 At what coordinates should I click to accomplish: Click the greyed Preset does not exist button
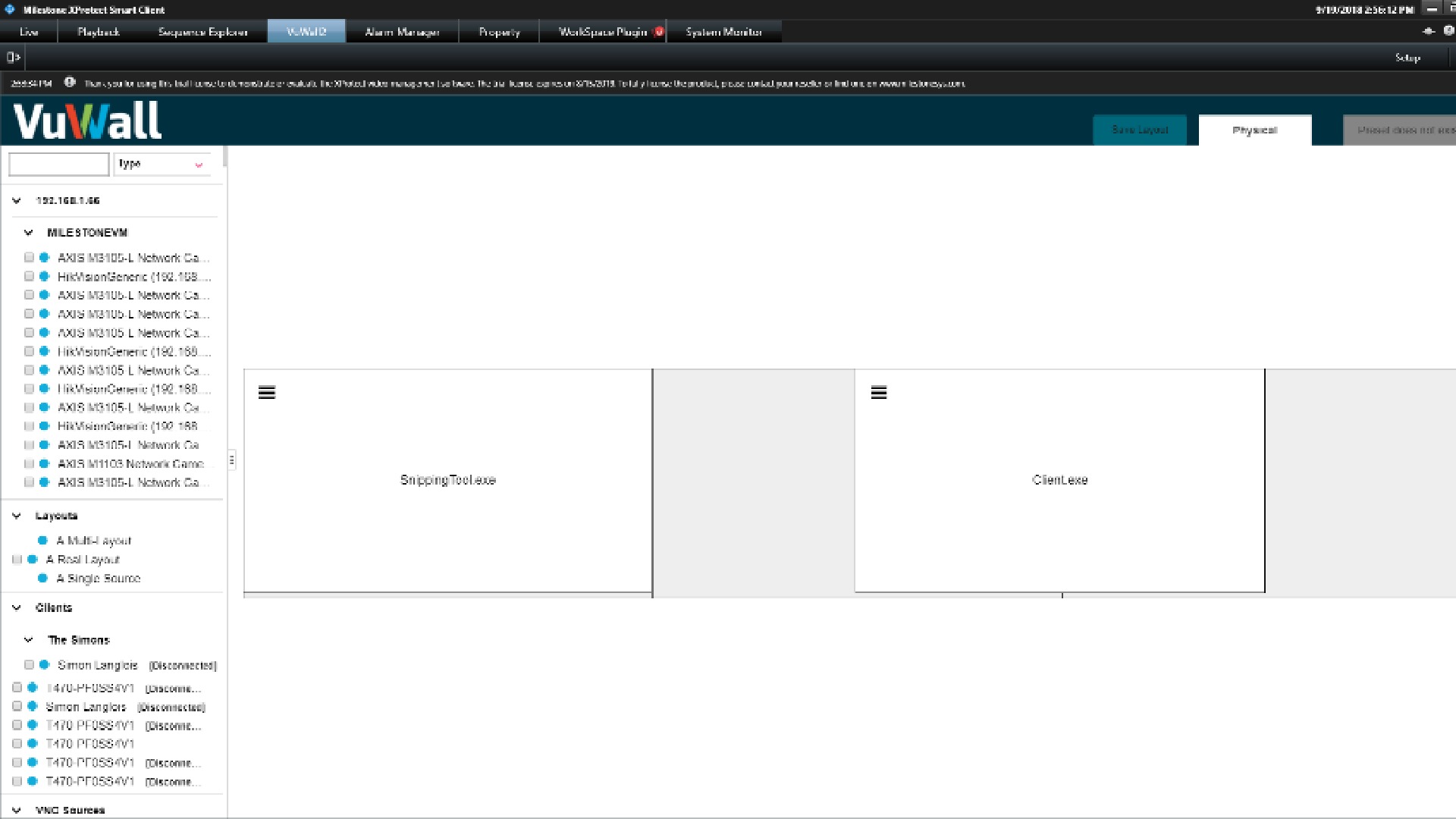(x=1399, y=130)
